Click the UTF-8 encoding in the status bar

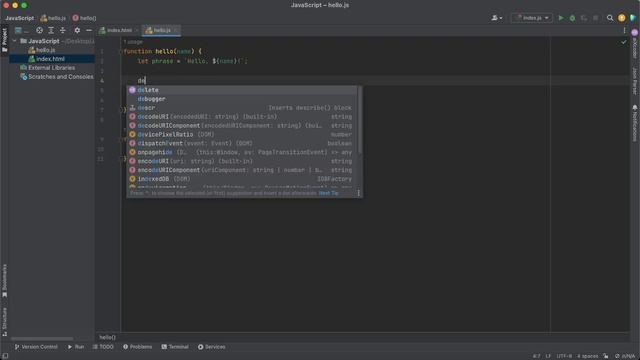[x=564, y=356]
